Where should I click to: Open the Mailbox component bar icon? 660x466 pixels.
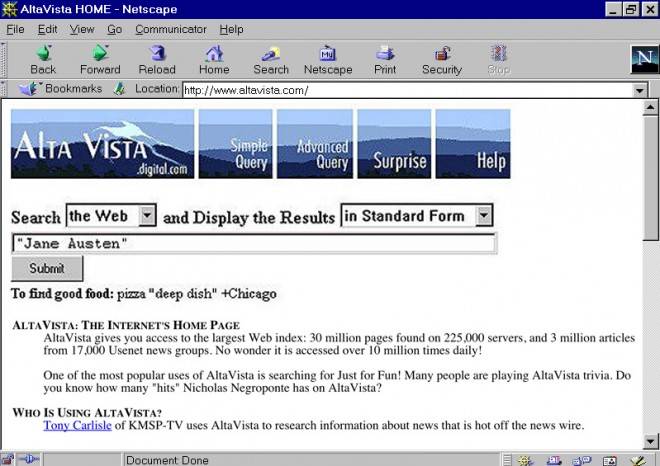pos(554,461)
